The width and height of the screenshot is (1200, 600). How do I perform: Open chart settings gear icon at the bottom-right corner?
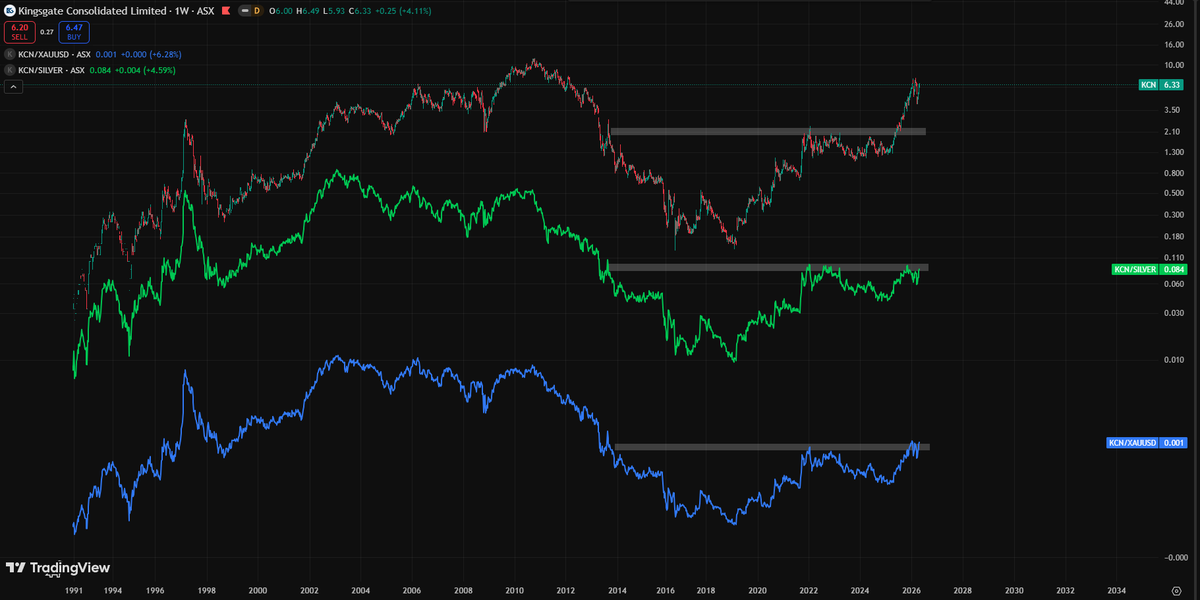[1175, 590]
